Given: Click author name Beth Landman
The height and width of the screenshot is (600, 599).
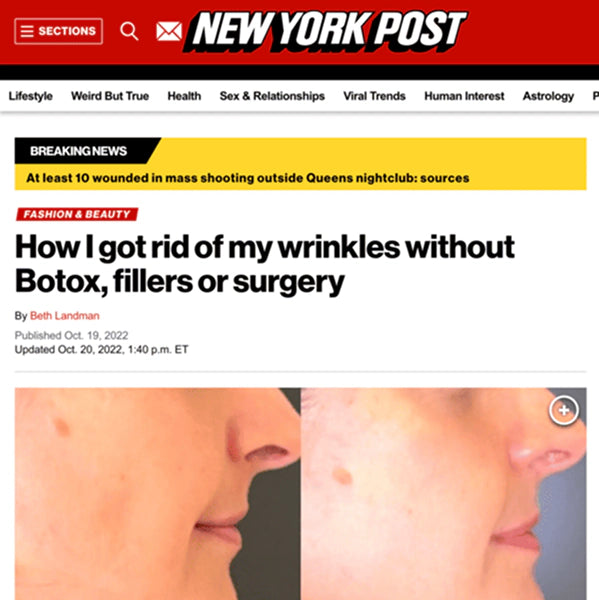Looking at the screenshot, I should pyautogui.click(x=65, y=316).
